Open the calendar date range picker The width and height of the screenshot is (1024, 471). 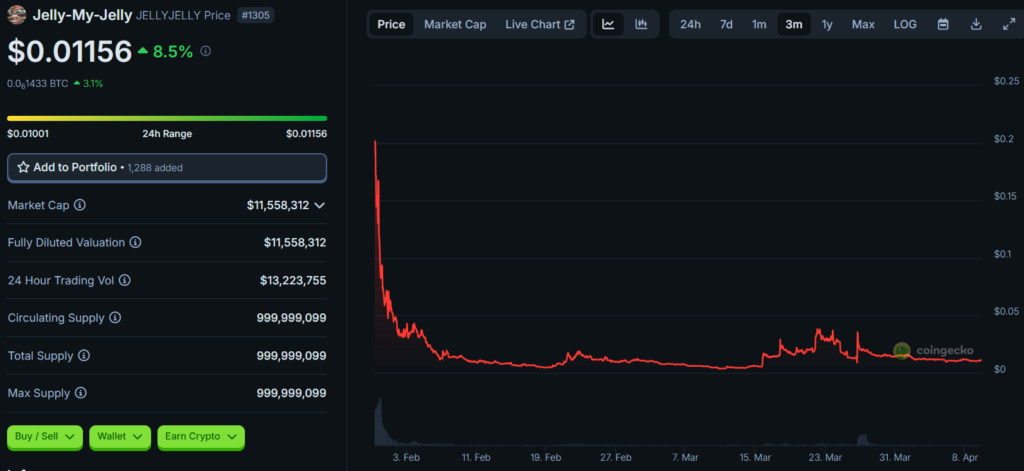pyautogui.click(x=943, y=24)
